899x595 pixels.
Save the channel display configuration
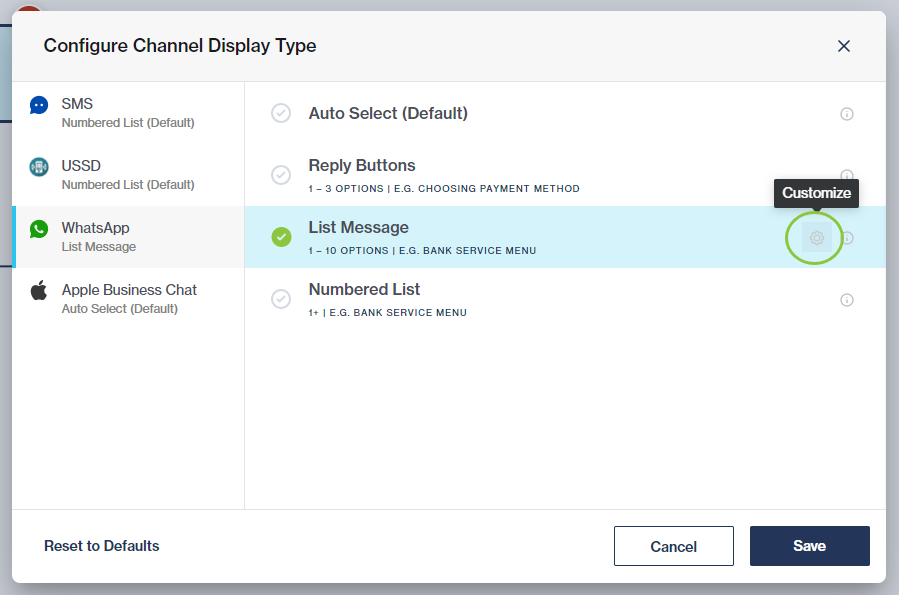coord(809,546)
